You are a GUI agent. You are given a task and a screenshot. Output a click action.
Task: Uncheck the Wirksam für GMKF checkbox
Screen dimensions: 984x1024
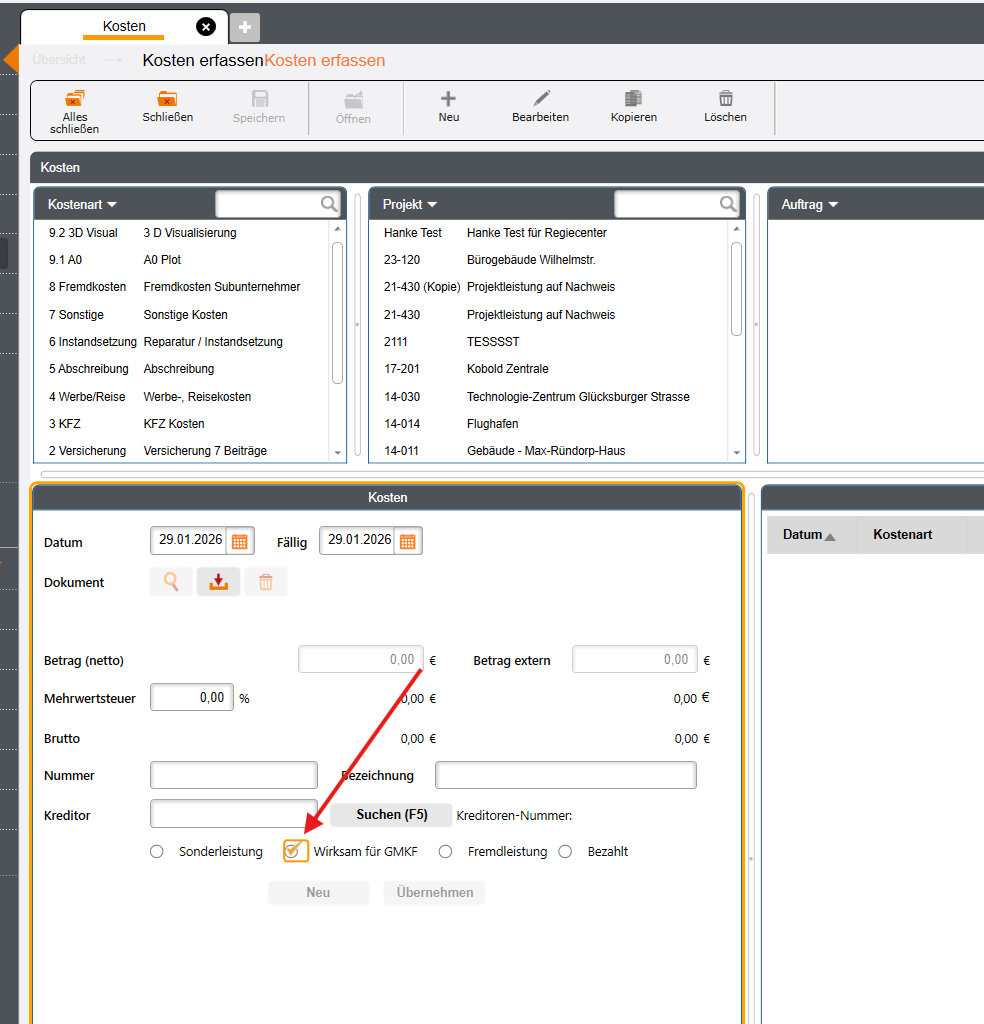tap(294, 851)
